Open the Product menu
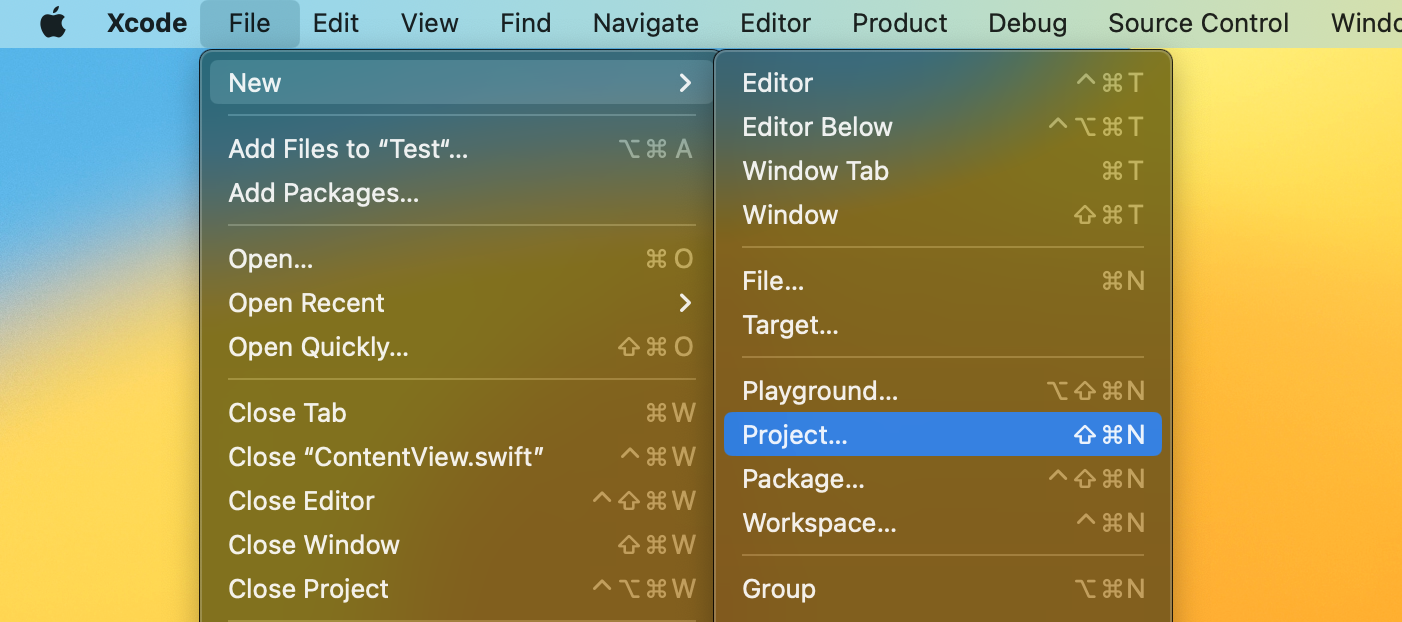This screenshot has height=622, width=1402. point(900,23)
